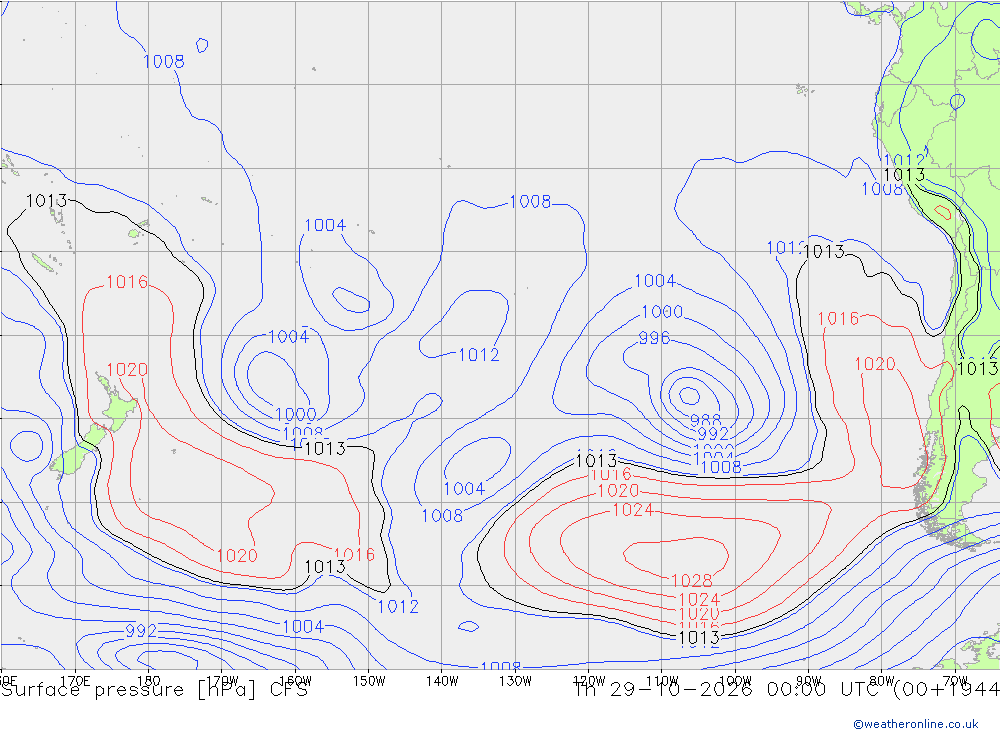Viewport: 1000px width, 733px height.
Task: Click the 90W longitude label
Action: (x=809, y=681)
